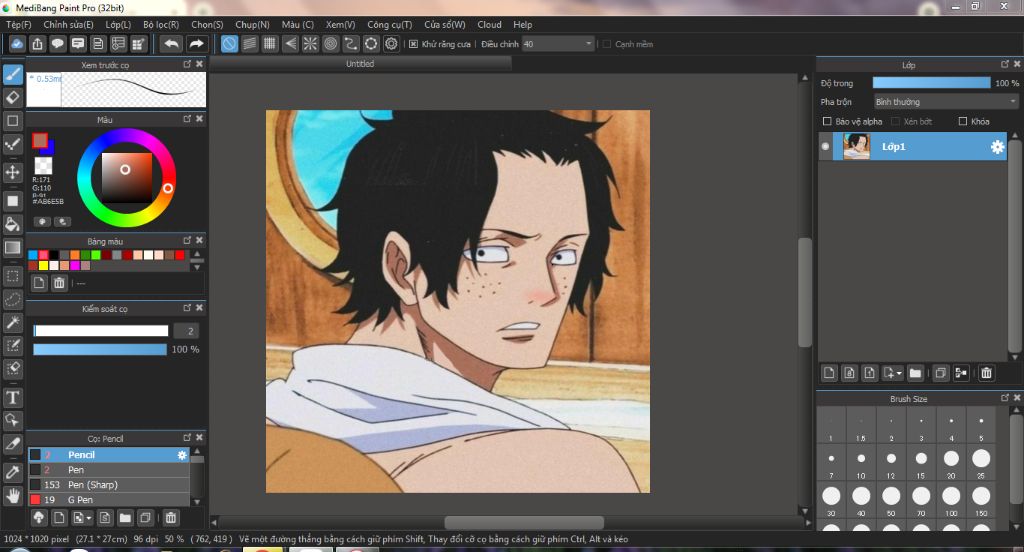Select G Pen brush
The height and width of the screenshot is (552, 1024).
coord(108,500)
